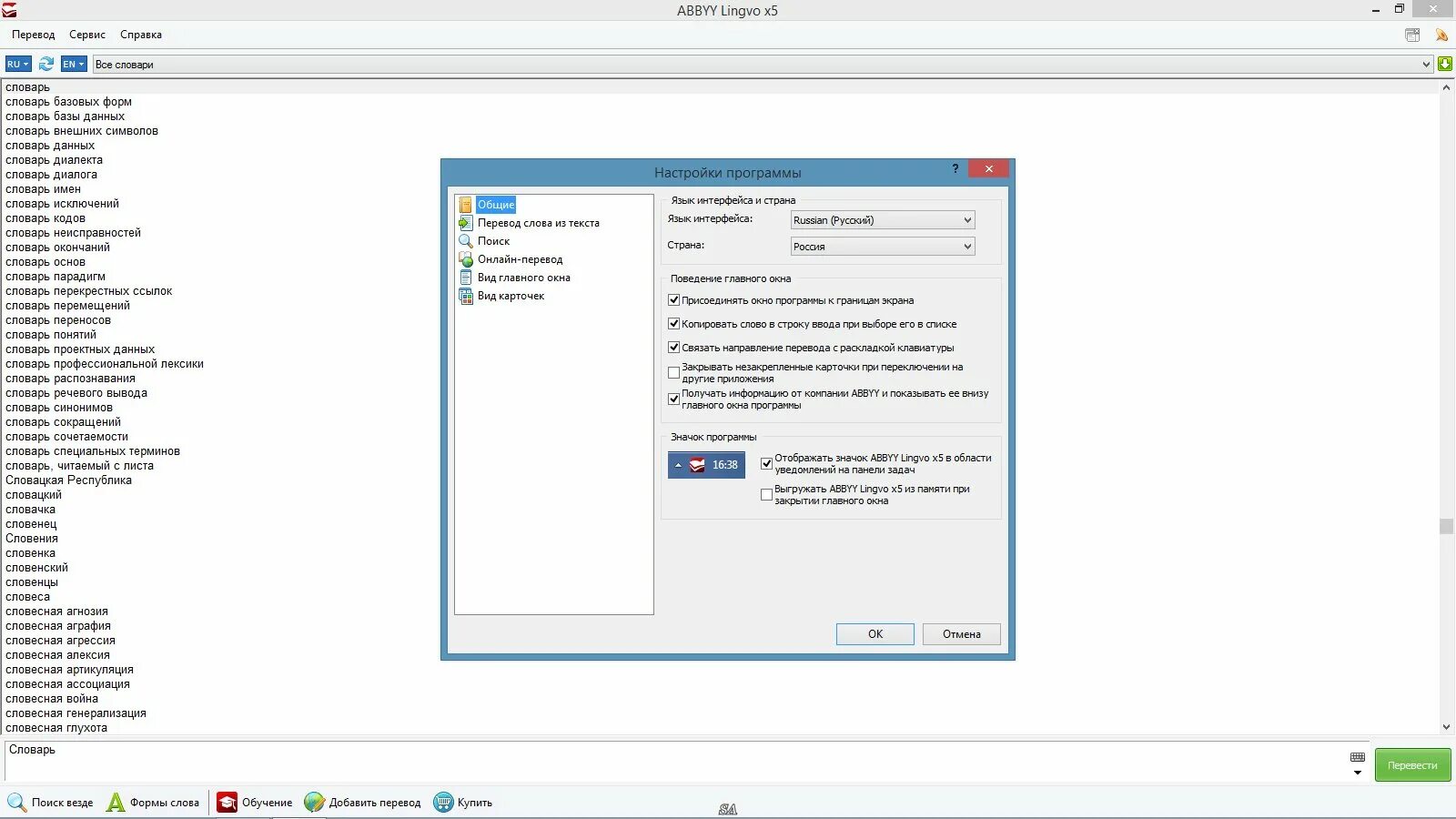Toggle 'Связать направление перевода с раскладкой клавиатуры'
Viewport: 1456px width, 819px height.
(674, 348)
